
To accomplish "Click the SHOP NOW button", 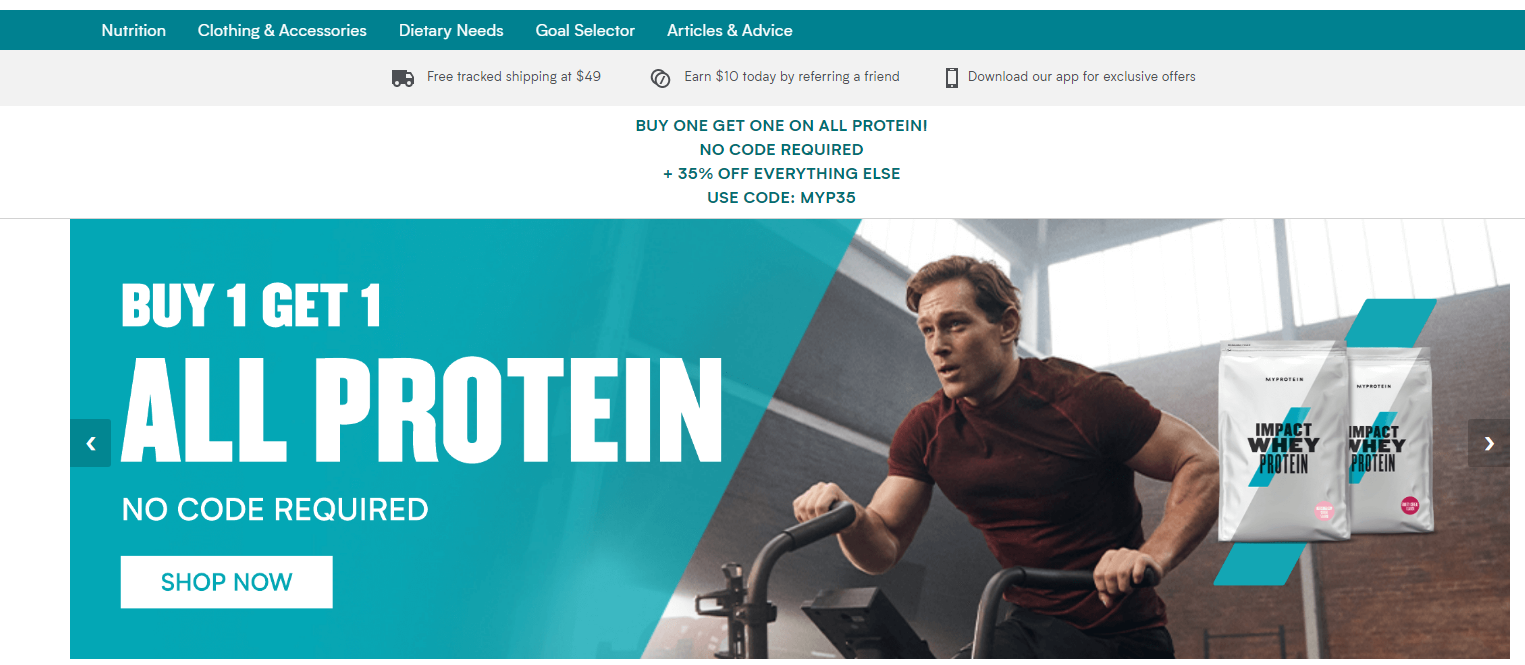I will [x=227, y=582].
